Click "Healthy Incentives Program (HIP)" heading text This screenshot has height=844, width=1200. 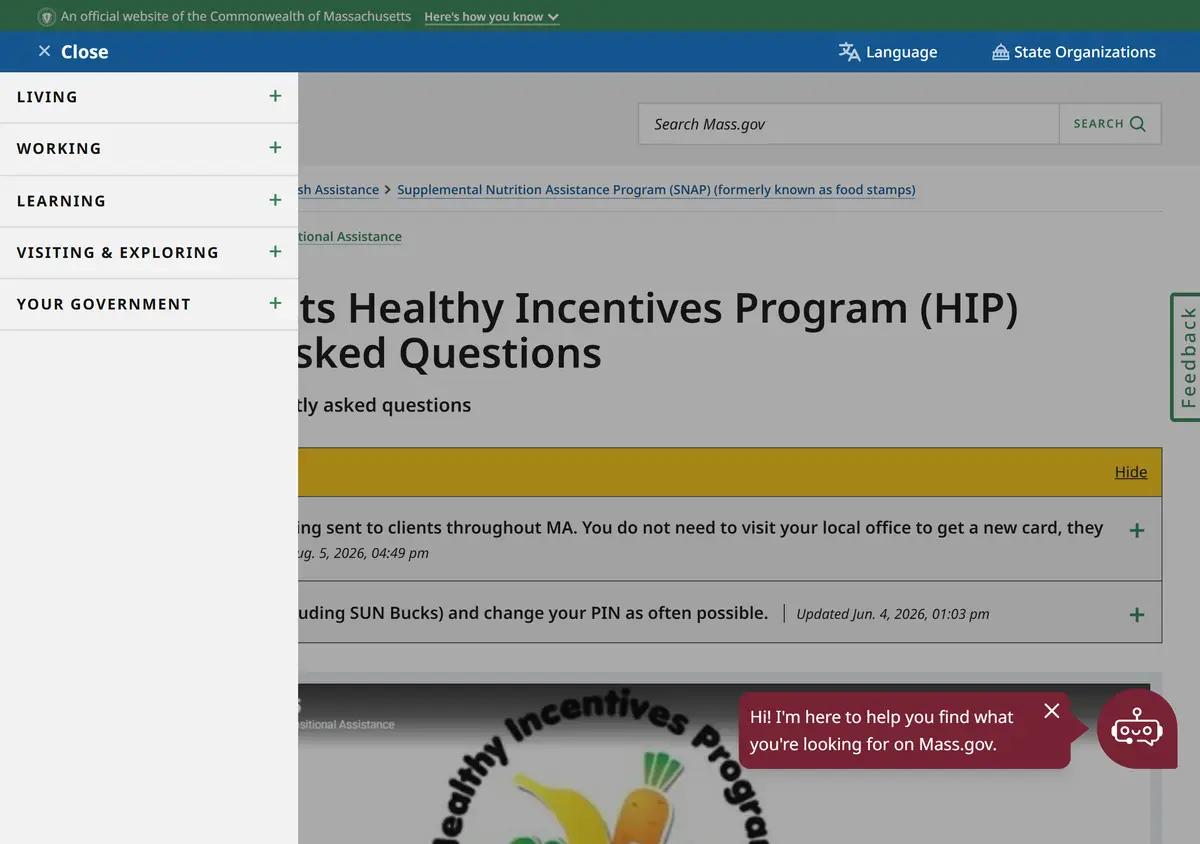click(682, 308)
